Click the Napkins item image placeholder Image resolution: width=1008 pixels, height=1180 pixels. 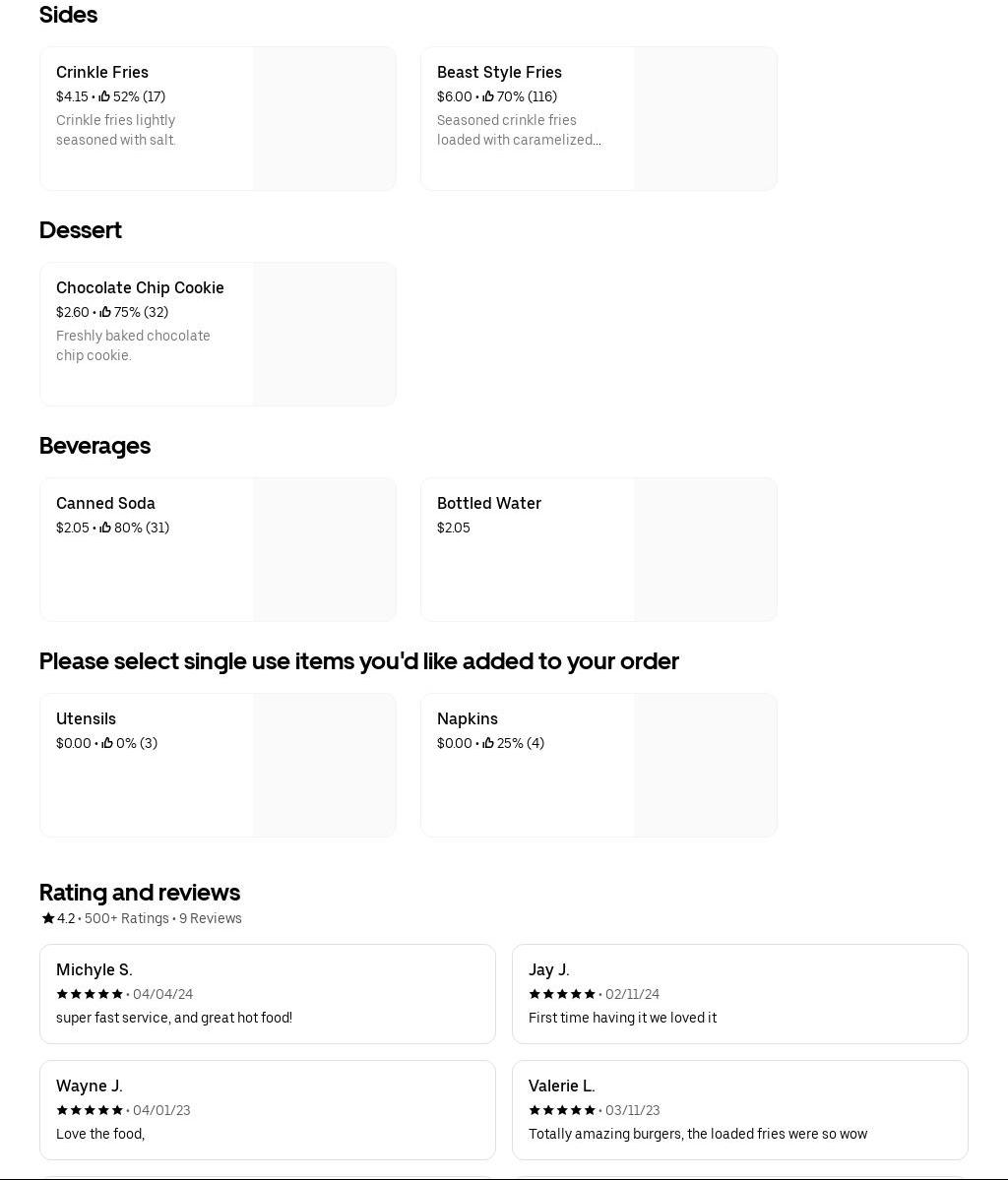pyautogui.click(x=705, y=766)
